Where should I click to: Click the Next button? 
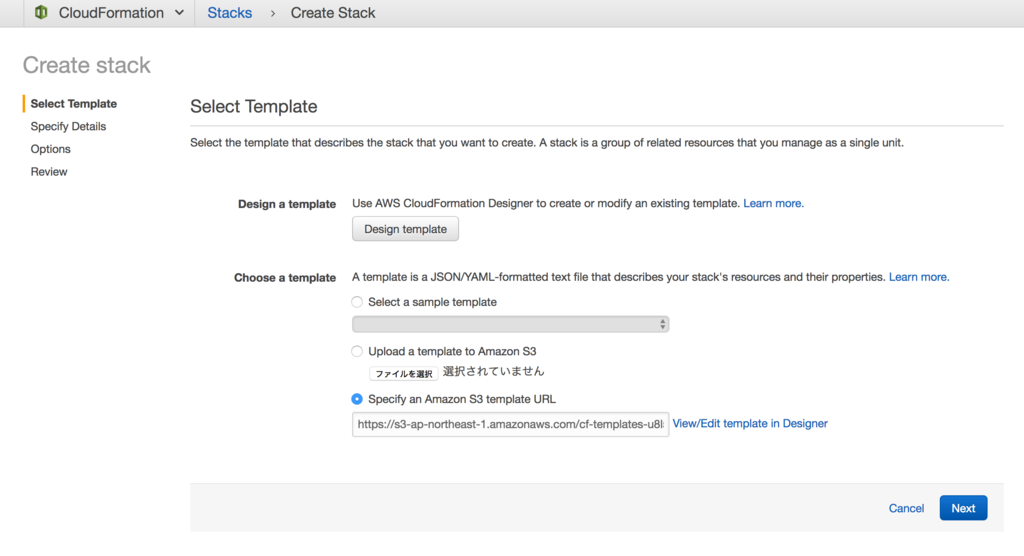[x=963, y=508]
